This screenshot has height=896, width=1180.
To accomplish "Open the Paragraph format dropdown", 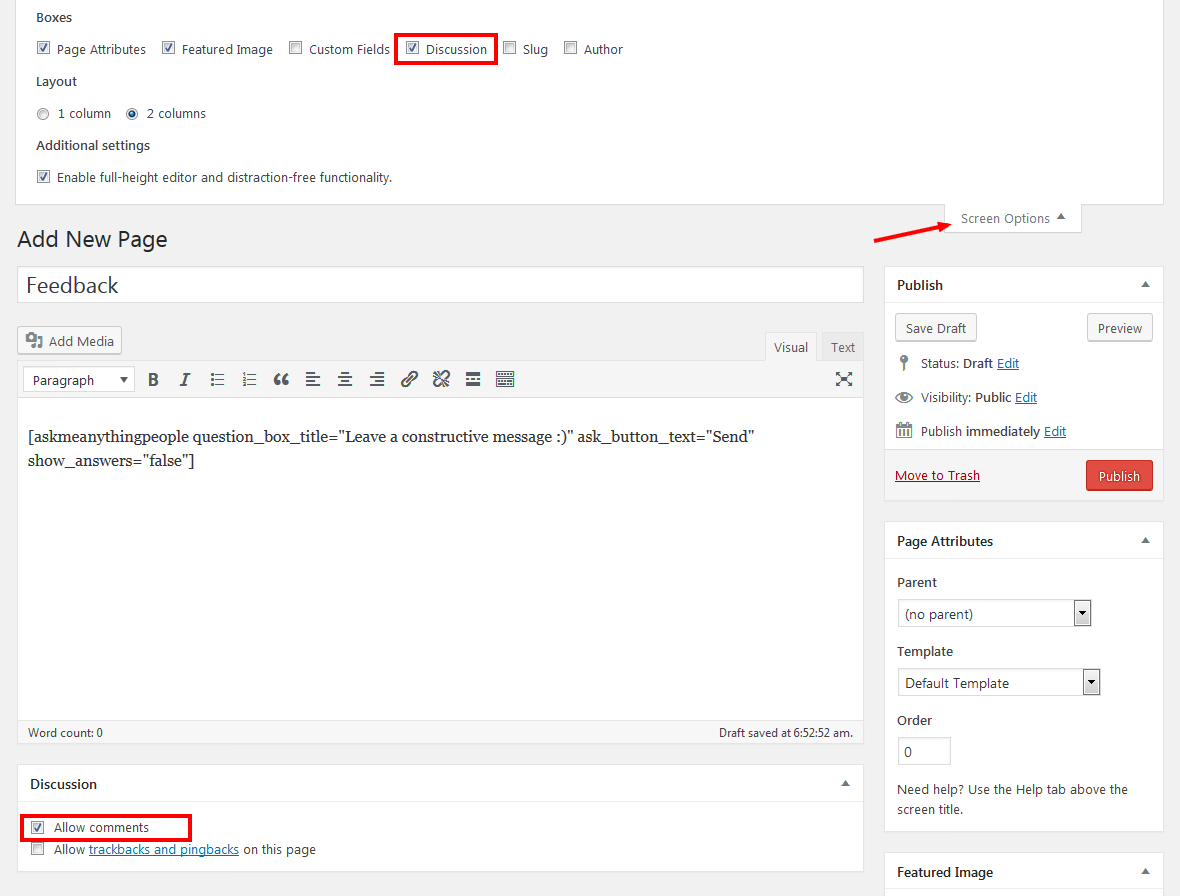I will tap(79, 380).
